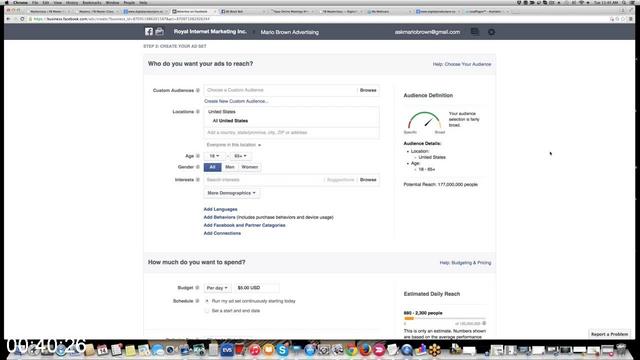Click the info icon beside Gender
Image resolution: width=640 pixels, height=360 pixels.
(x=198, y=167)
